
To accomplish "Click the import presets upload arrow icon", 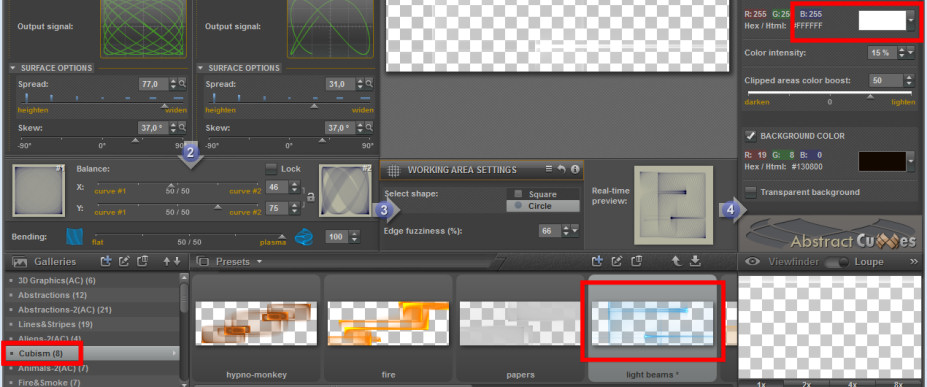I will click(676, 261).
